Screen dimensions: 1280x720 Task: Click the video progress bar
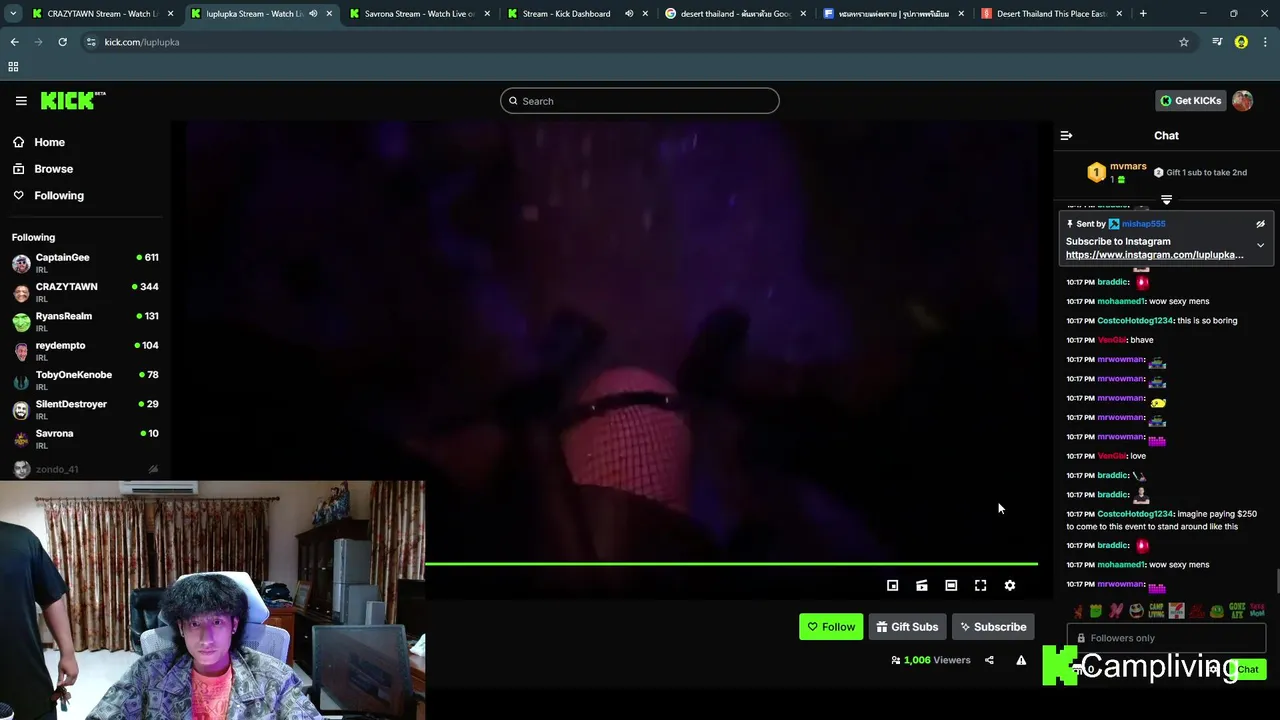tap(731, 564)
